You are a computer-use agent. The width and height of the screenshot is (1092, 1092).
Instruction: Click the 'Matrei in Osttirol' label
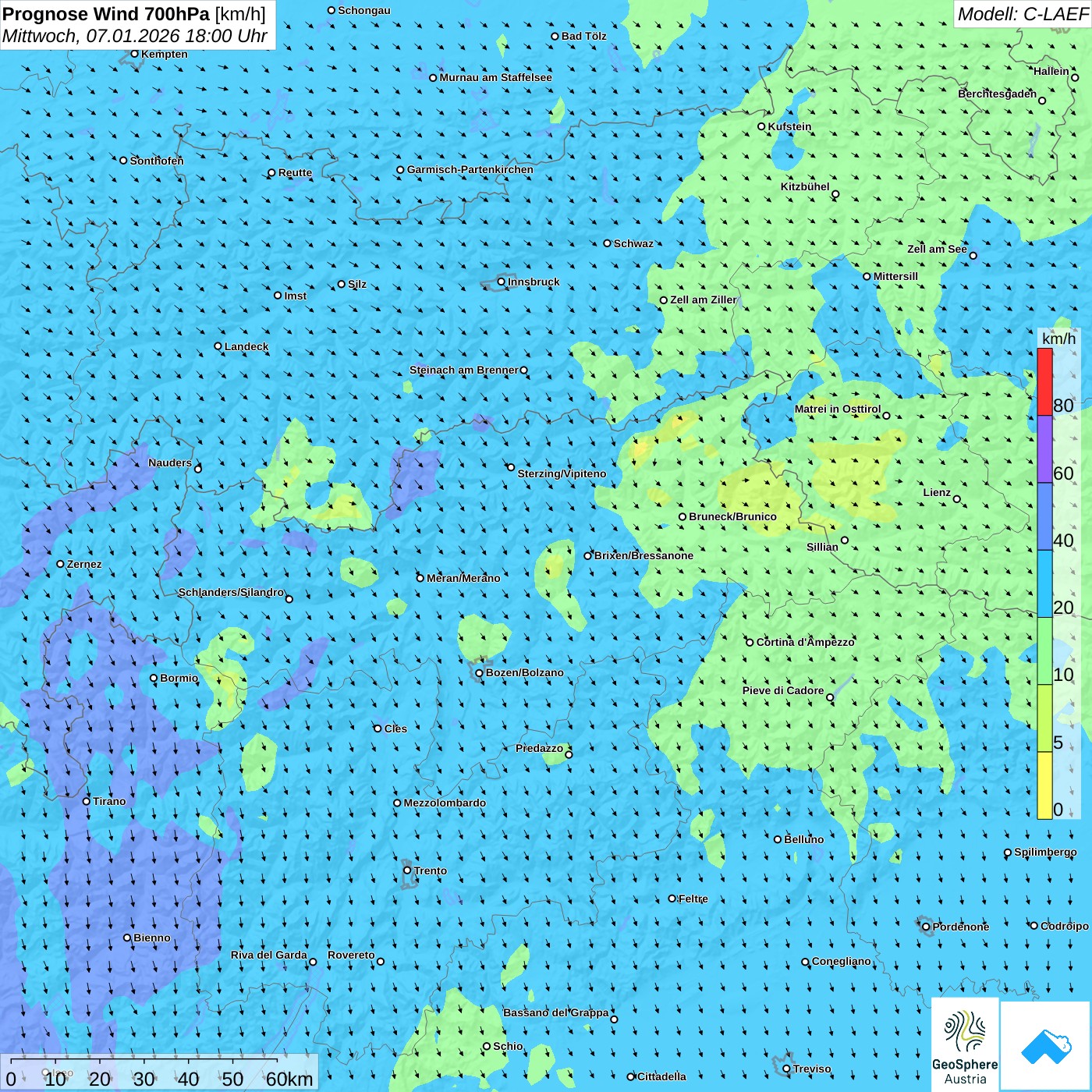tap(838, 409)
